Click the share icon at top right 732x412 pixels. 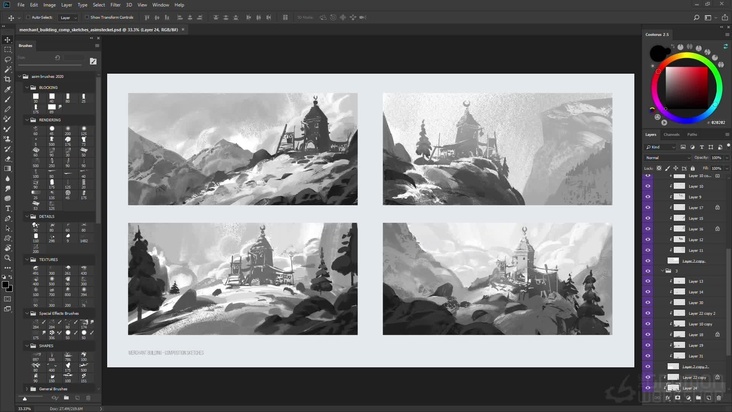coord(725,18)
